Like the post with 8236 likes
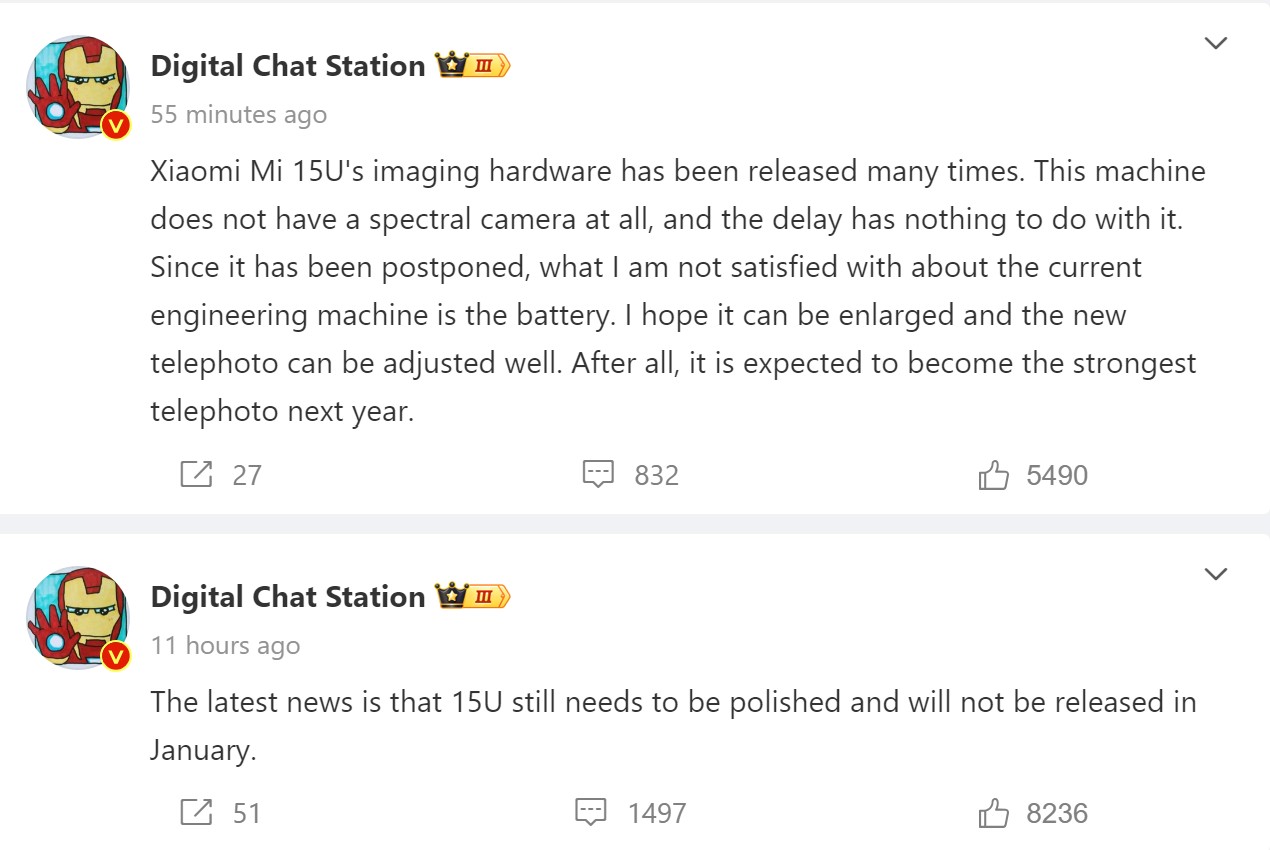Image resolution: width=1270 pixels, height=850 pixels. [x=993, y=813]
